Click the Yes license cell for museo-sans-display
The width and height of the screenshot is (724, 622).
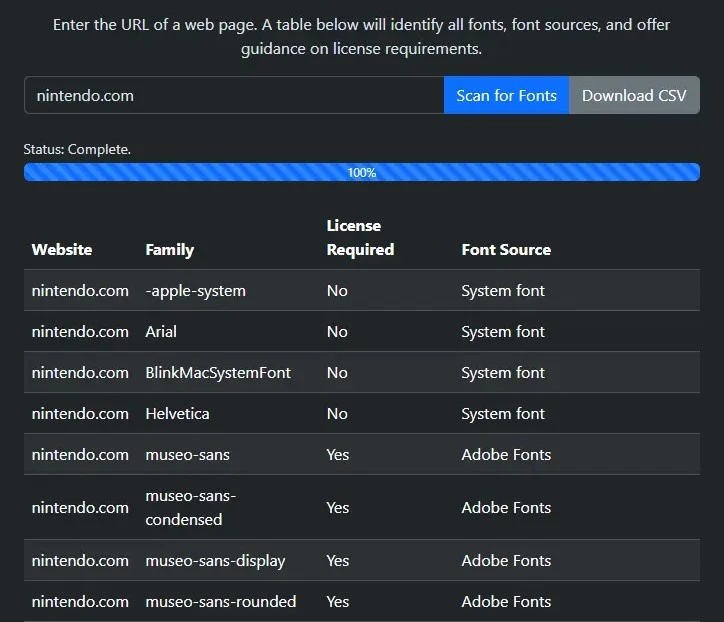[x=338, y=561]
